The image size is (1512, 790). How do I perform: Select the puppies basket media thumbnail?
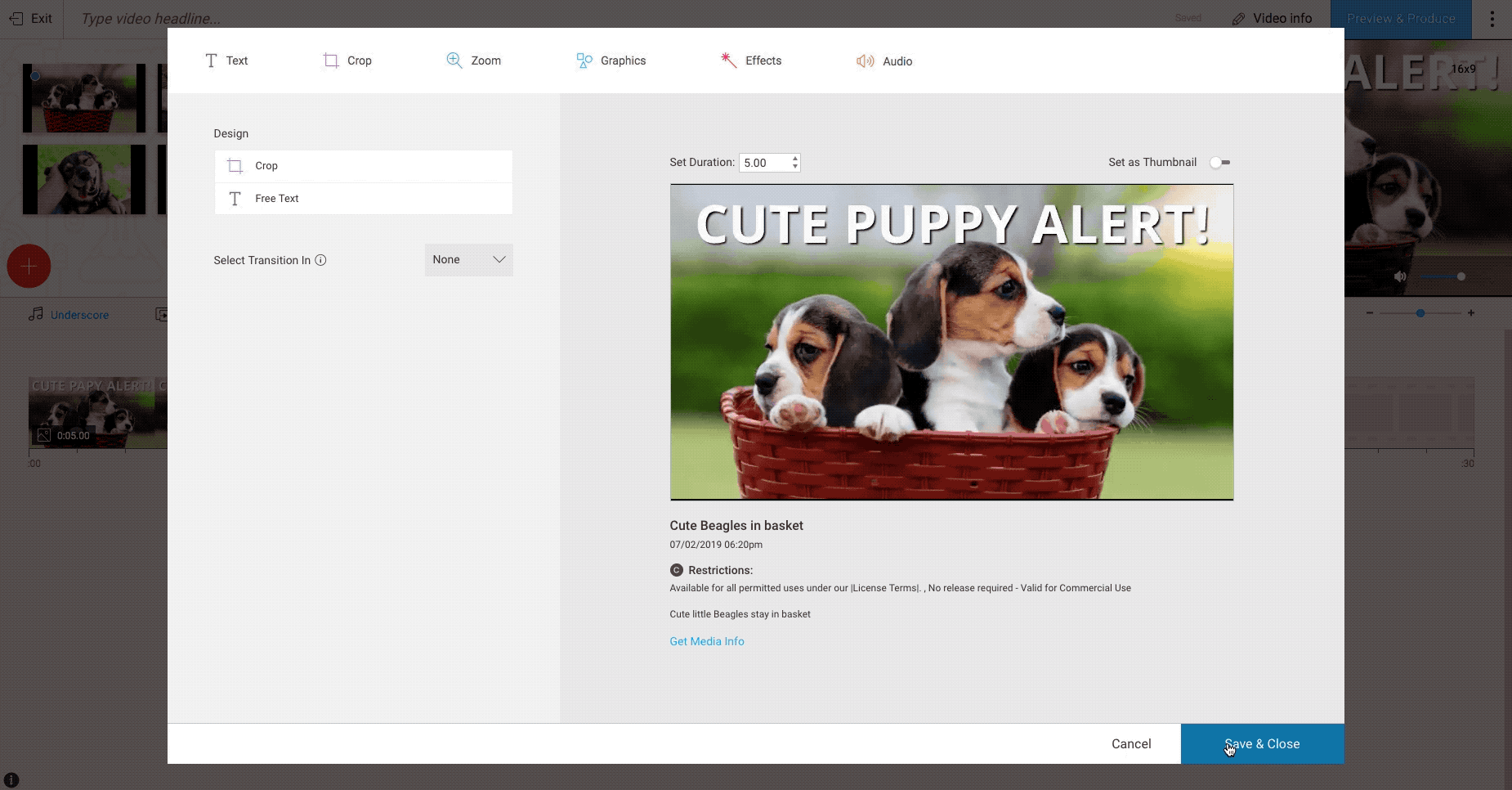(x=84, y=98)
